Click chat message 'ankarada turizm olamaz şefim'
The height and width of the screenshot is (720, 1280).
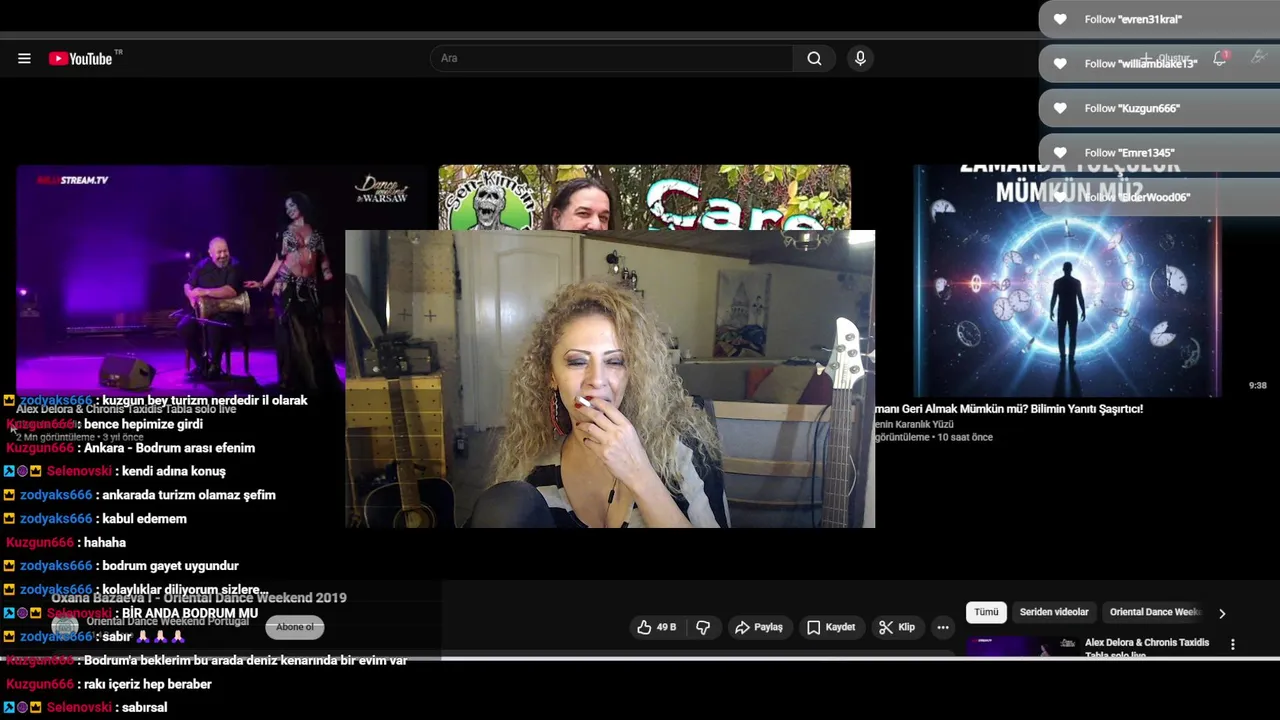[189, 495]
